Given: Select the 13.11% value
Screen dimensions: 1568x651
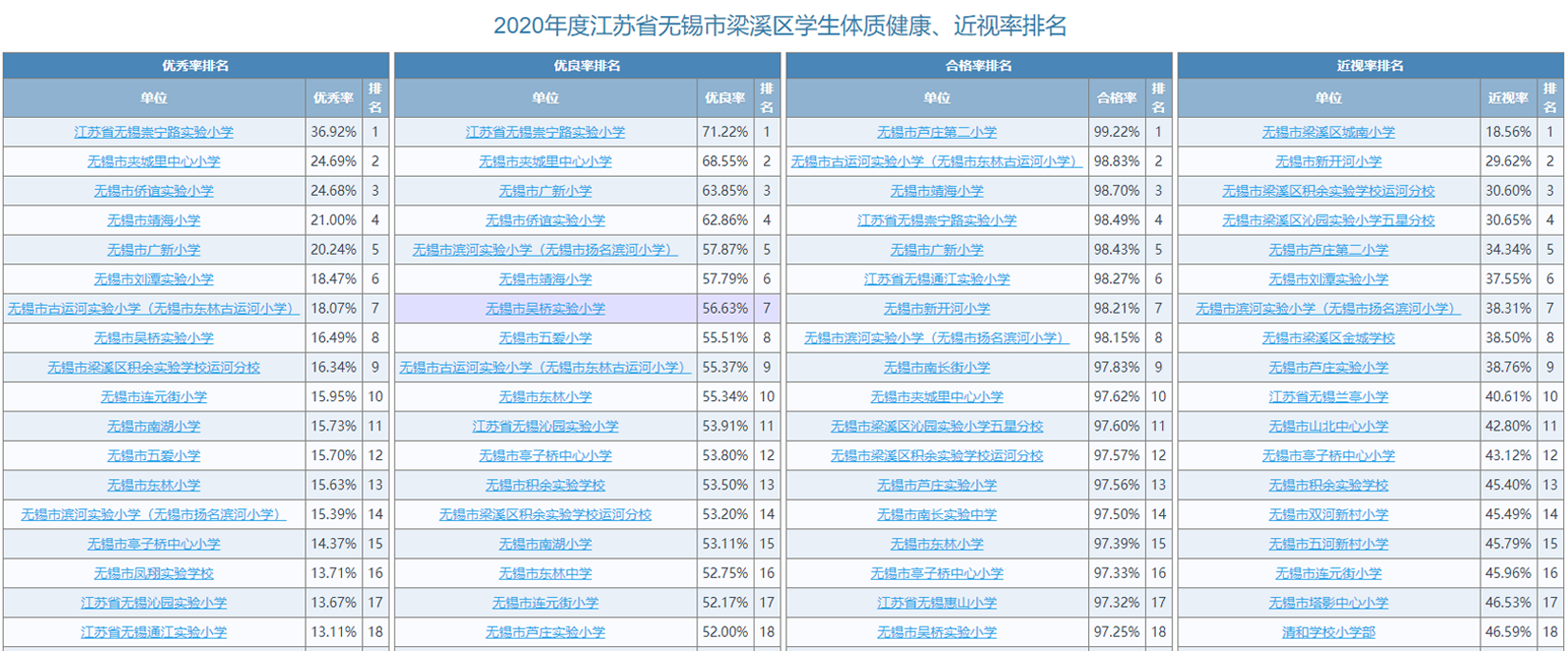Looking at the screenshot, I should 334,632.
